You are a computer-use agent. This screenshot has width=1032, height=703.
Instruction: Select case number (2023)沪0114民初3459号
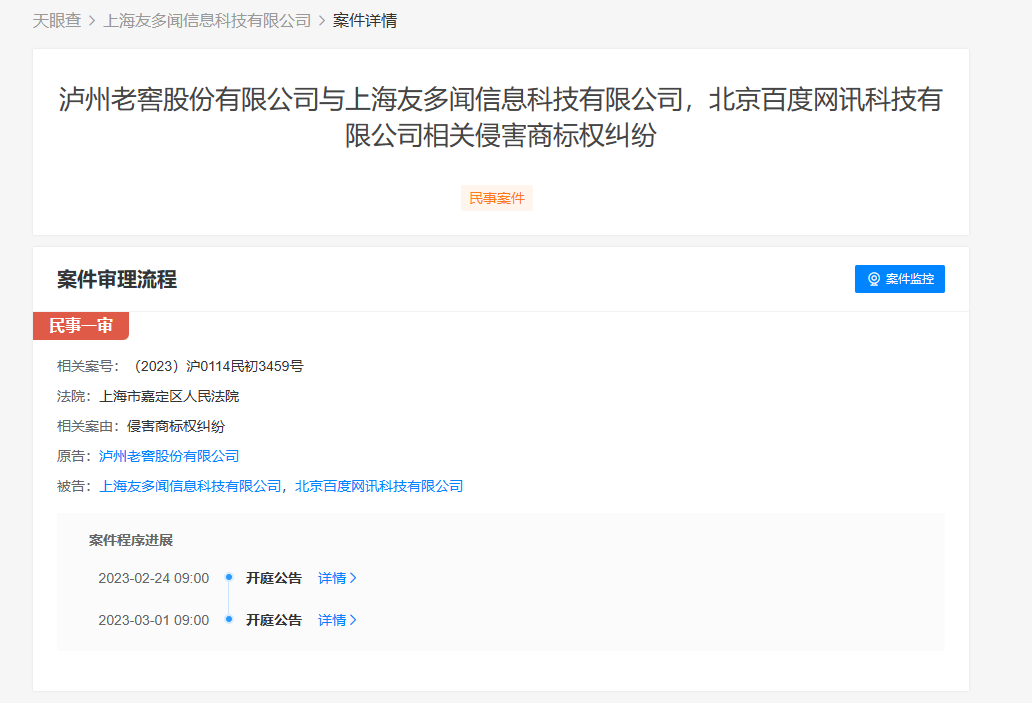pyautogui.click(x=217, y=366)
